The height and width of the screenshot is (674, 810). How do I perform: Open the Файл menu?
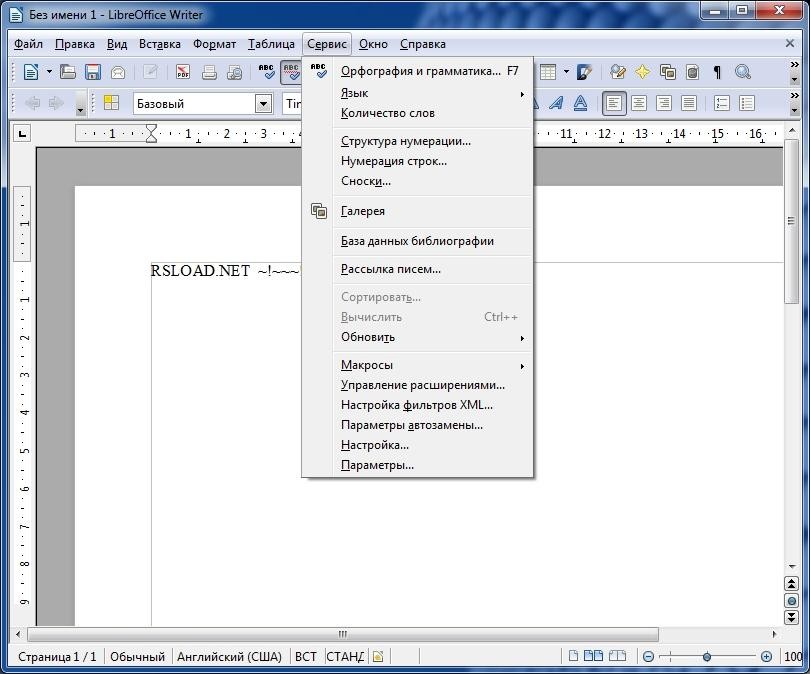[28, 44]
